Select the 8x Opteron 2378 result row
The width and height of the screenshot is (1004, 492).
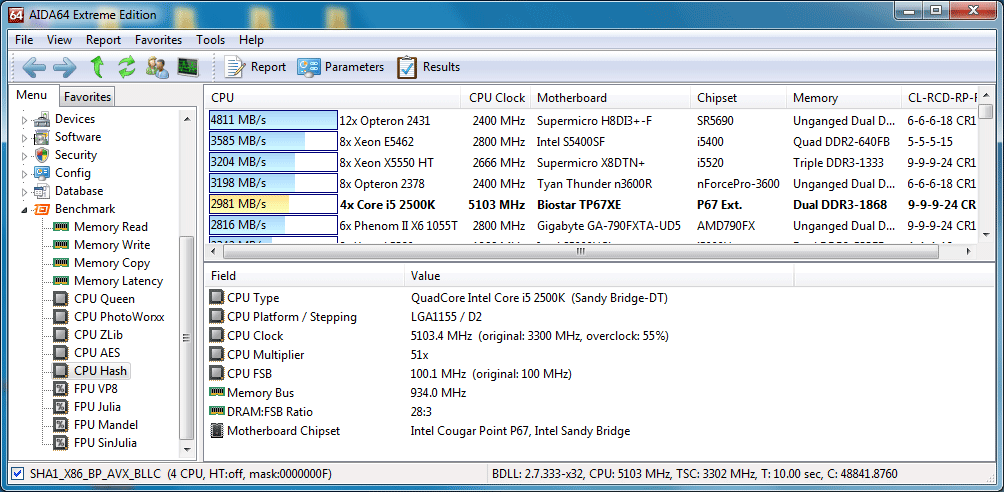click(x=592, y=184)
